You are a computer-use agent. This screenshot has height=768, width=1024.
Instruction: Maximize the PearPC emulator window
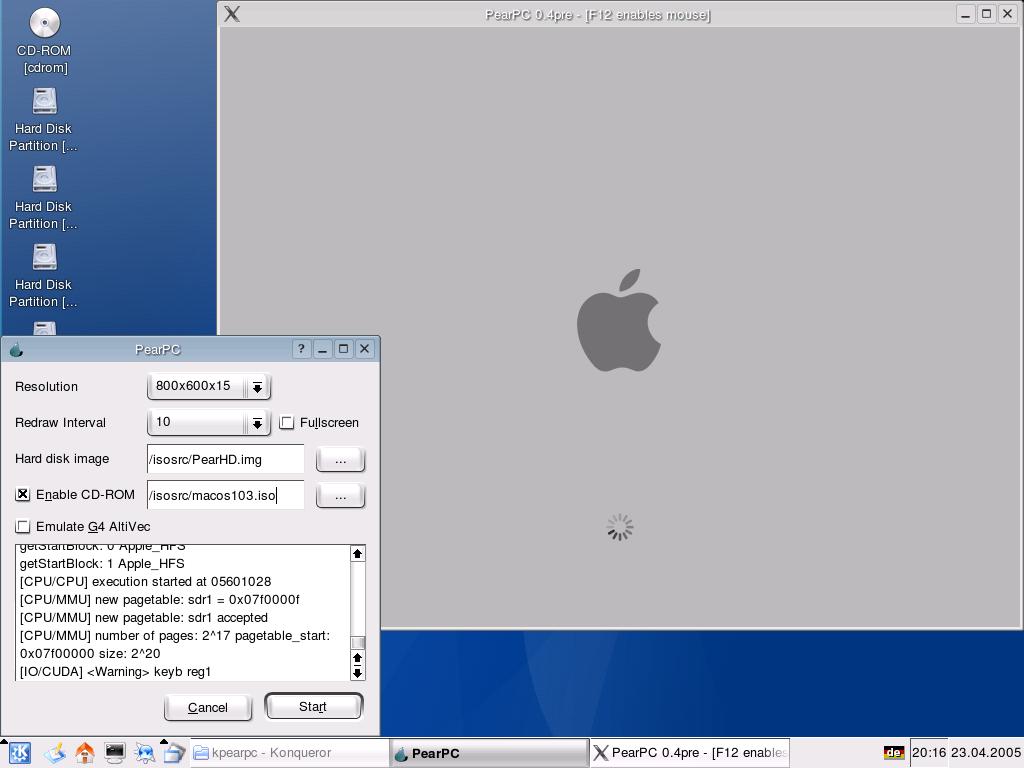(987, 14)
